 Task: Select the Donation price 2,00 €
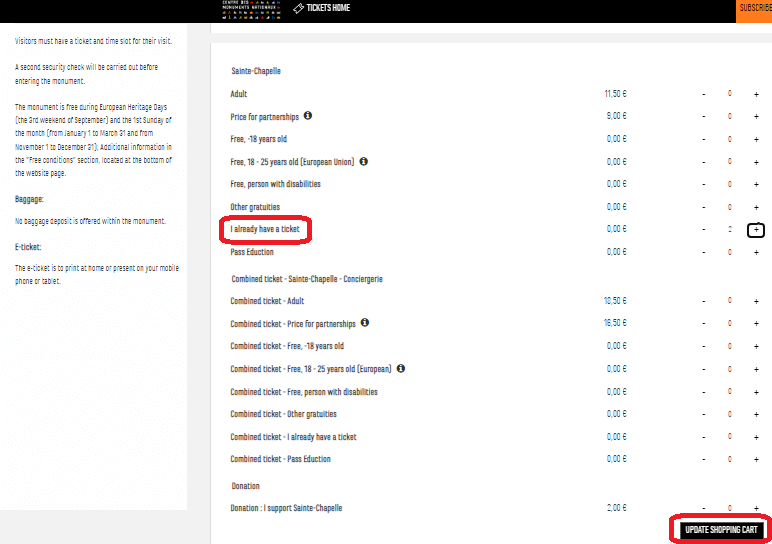click(616, 508)
